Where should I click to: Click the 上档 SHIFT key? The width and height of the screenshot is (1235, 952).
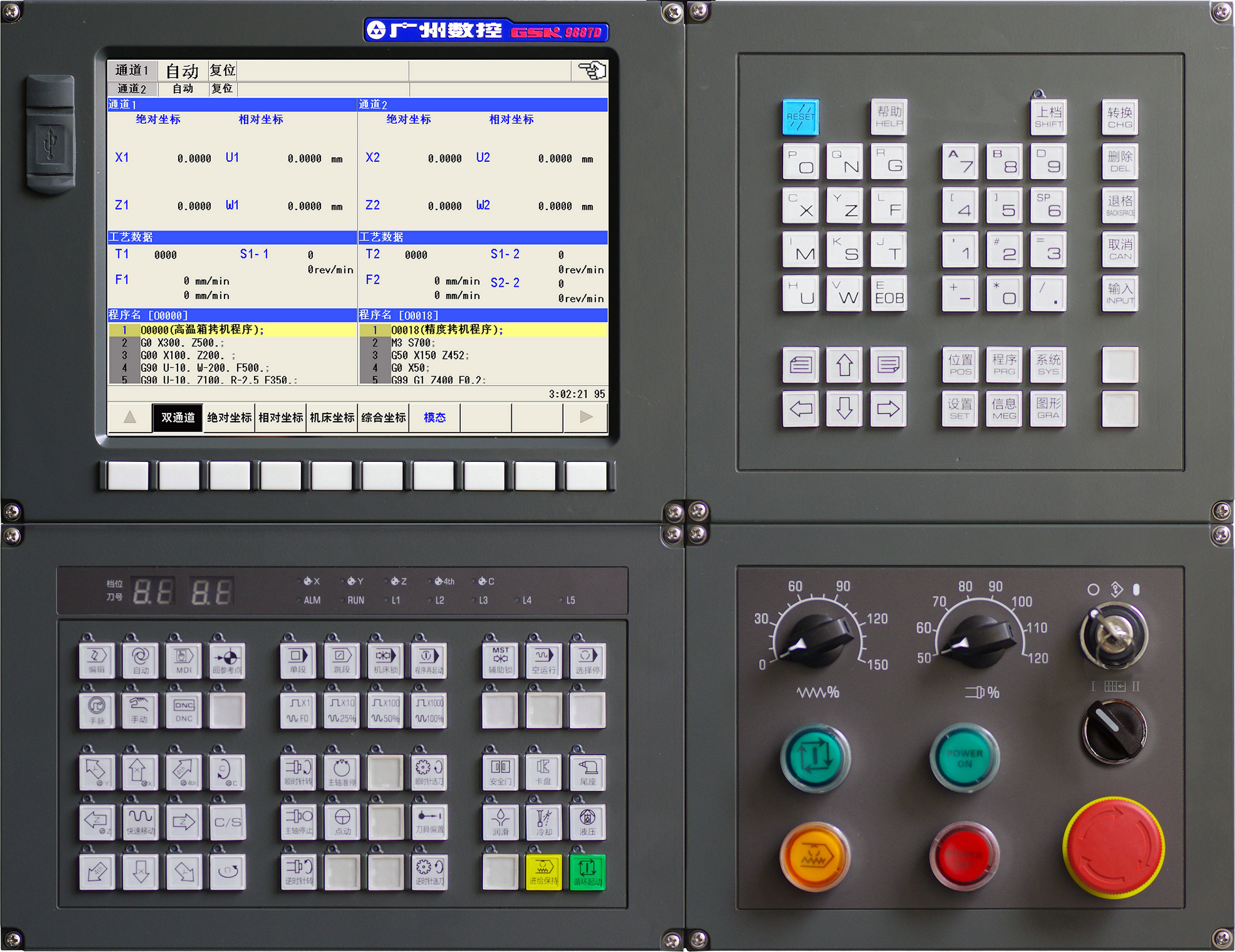pyautogui.click(x=1048, y=116)
